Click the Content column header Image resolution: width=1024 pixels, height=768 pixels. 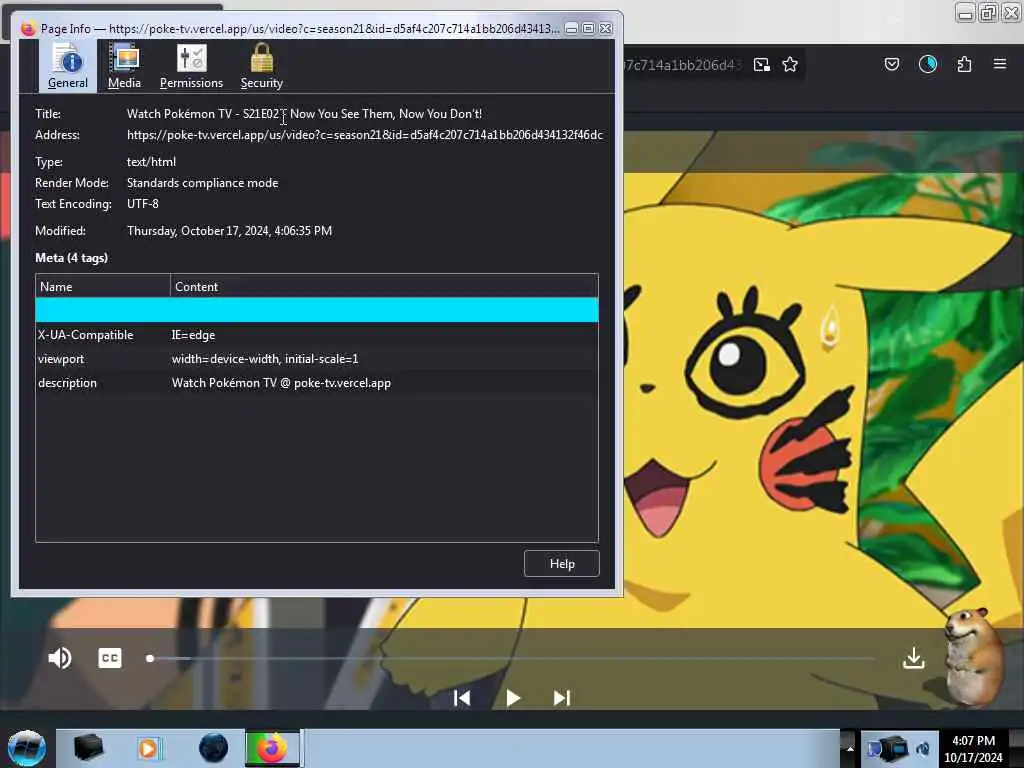click(384, 287)
